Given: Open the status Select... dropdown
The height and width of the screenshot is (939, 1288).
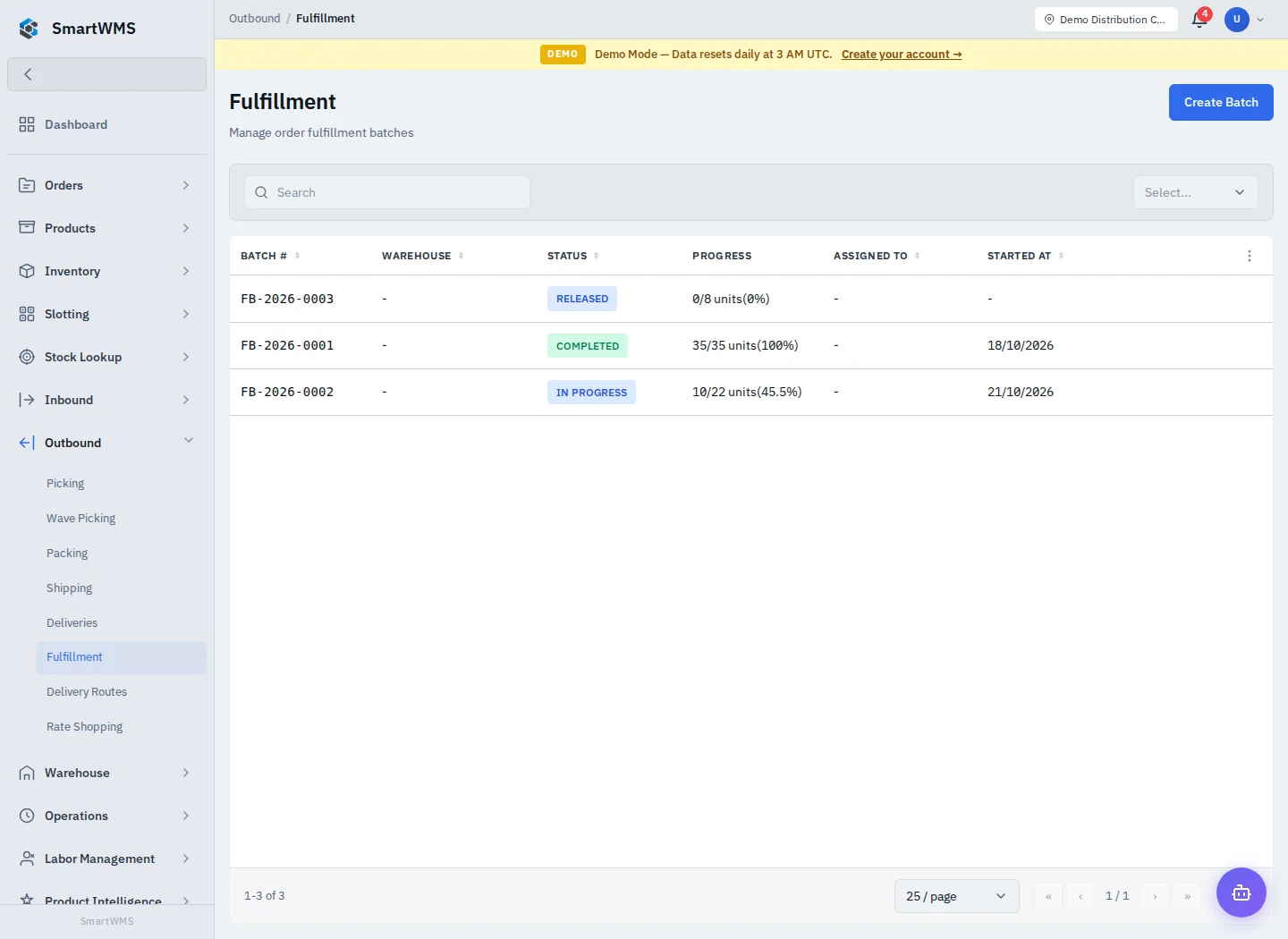Looking at the screenshot, I should click(x=1196, y=192).
